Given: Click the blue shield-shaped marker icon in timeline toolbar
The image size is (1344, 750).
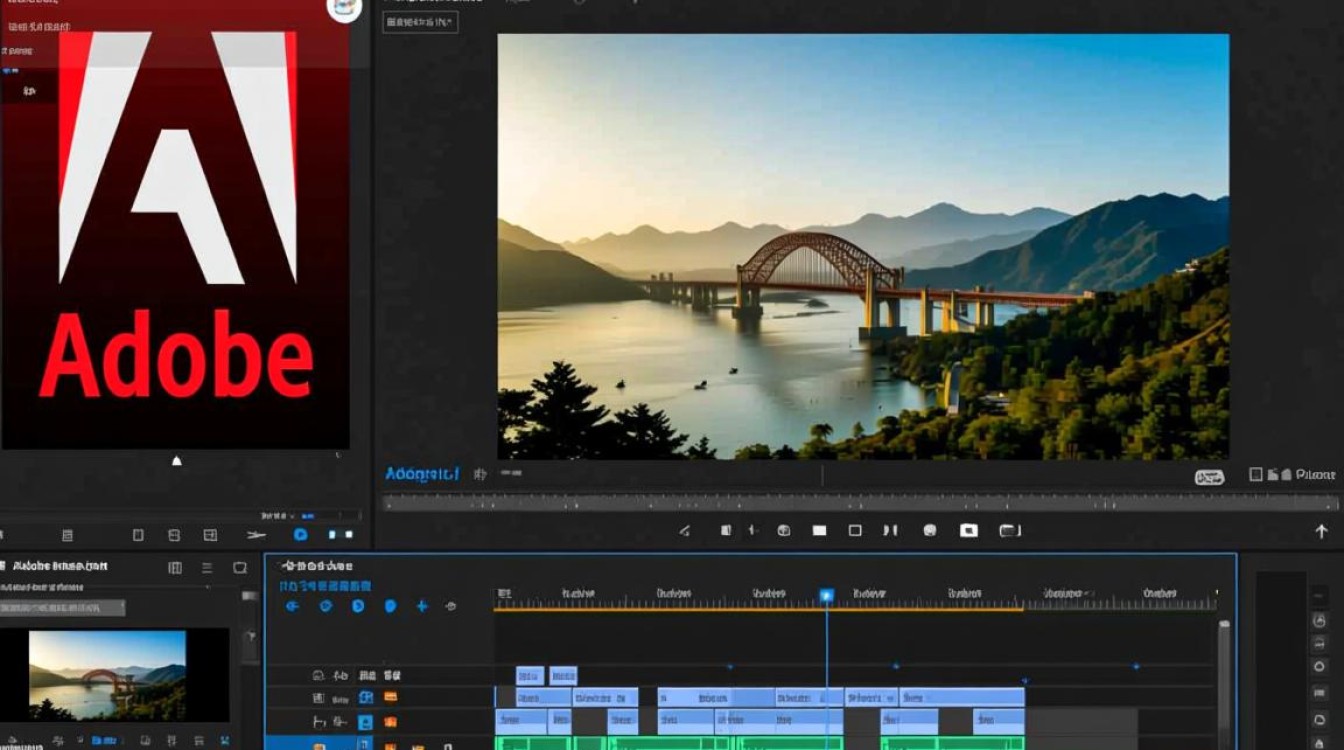Looking at the screenshot, I should (390, 606).
